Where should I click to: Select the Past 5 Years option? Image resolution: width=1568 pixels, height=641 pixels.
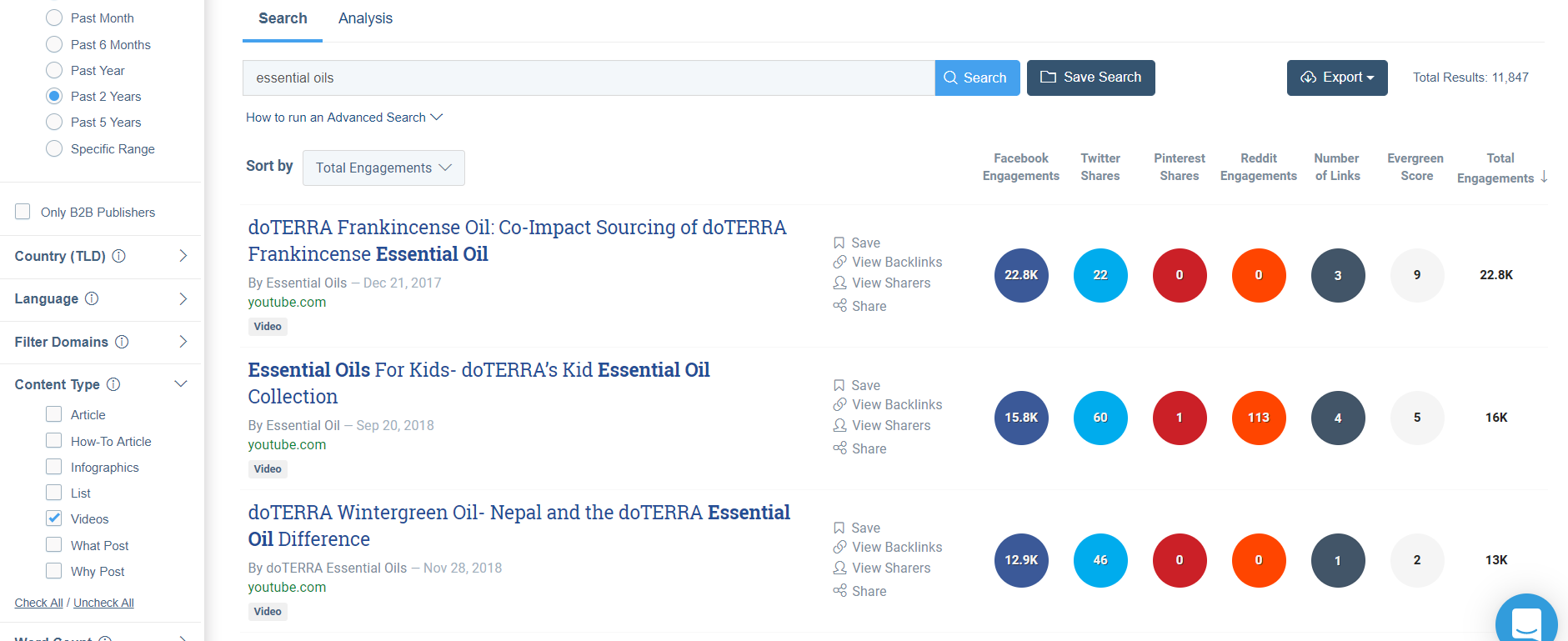(54, 122)
